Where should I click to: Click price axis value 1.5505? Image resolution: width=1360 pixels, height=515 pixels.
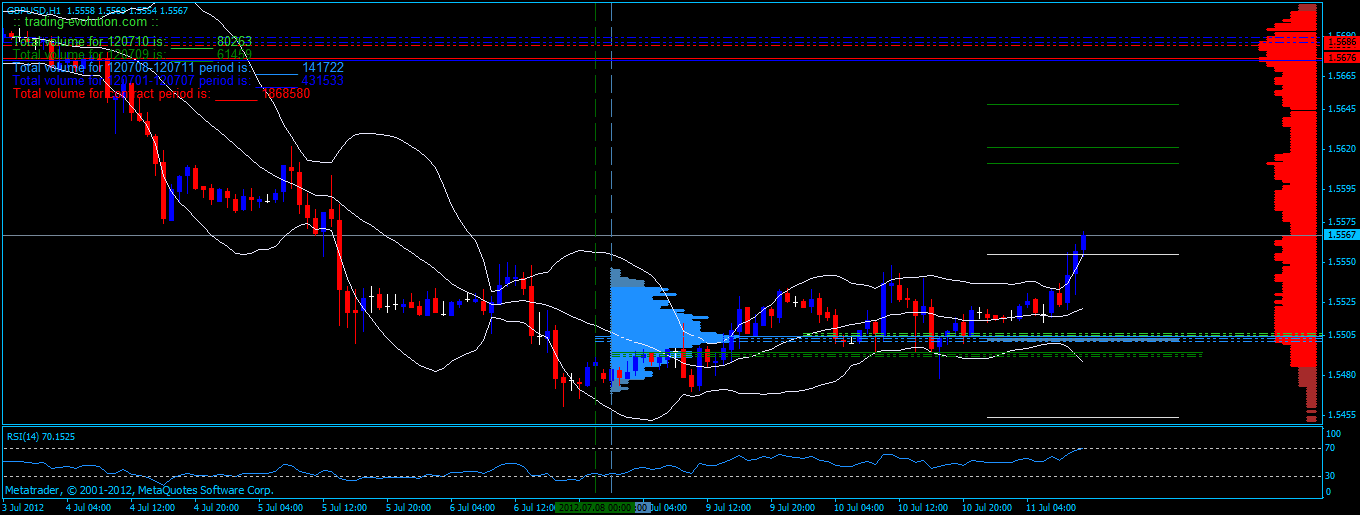1341,334
